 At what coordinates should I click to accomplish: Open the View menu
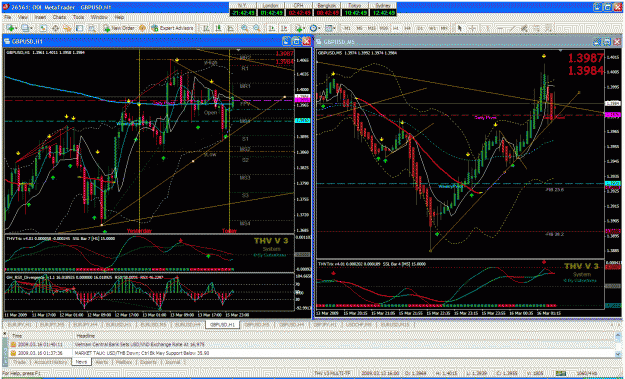(x=23, y=18)
